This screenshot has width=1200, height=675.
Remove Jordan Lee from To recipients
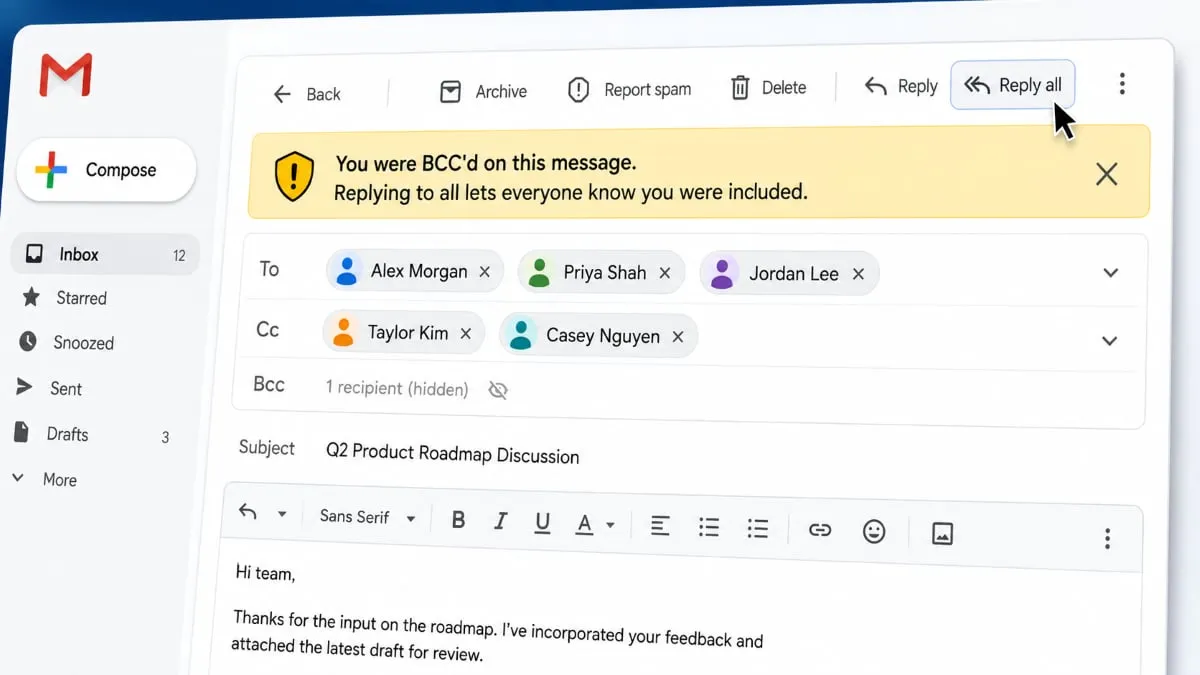(858, 274)
